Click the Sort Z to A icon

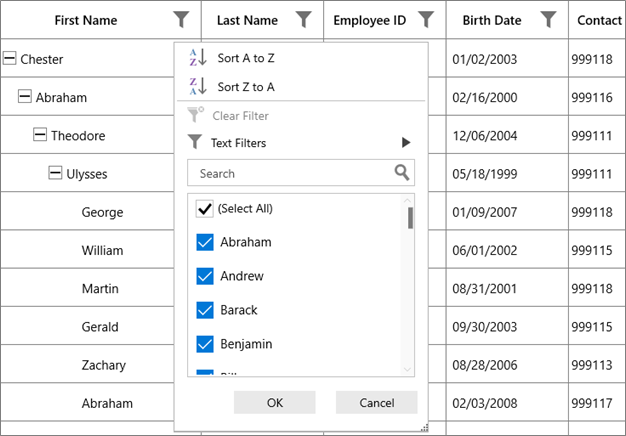(197, 87)
